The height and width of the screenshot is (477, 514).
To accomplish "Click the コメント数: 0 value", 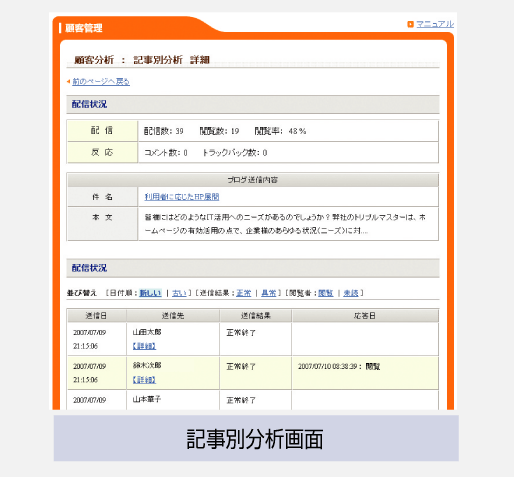I will click(x=166, y=153).
